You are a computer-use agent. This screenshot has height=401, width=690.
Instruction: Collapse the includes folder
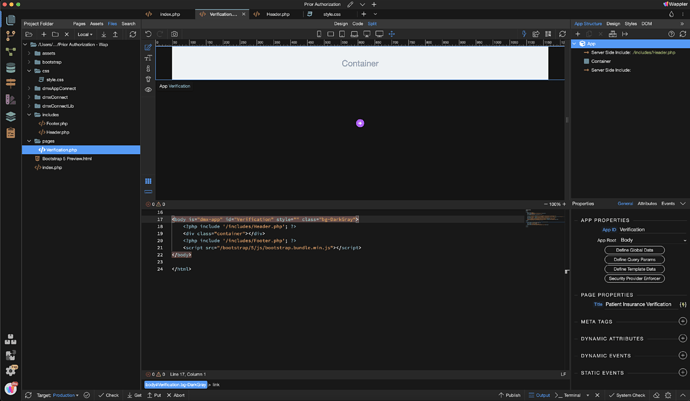[29, 115]
